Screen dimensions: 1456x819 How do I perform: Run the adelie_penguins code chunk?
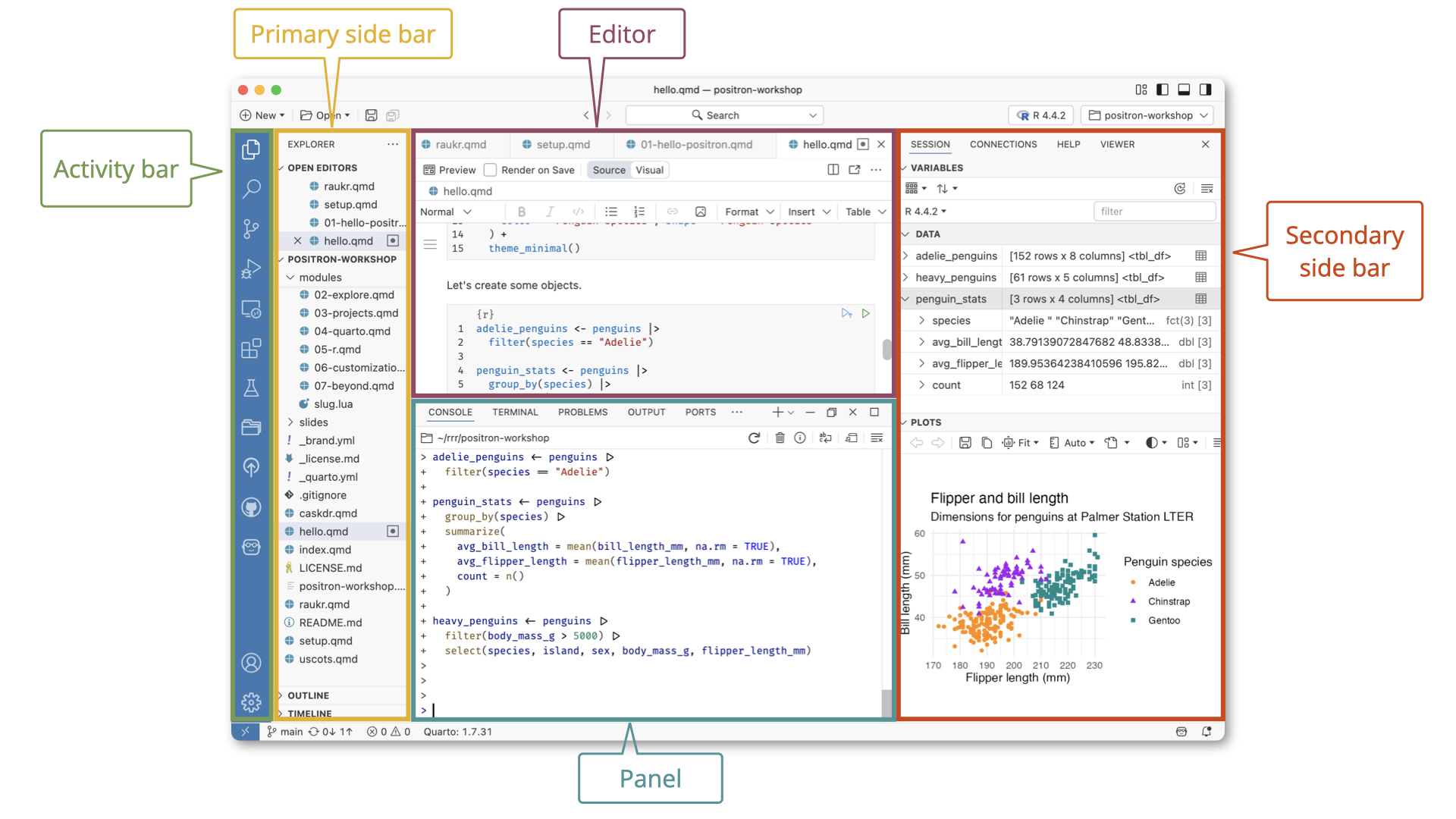point(866,312)
